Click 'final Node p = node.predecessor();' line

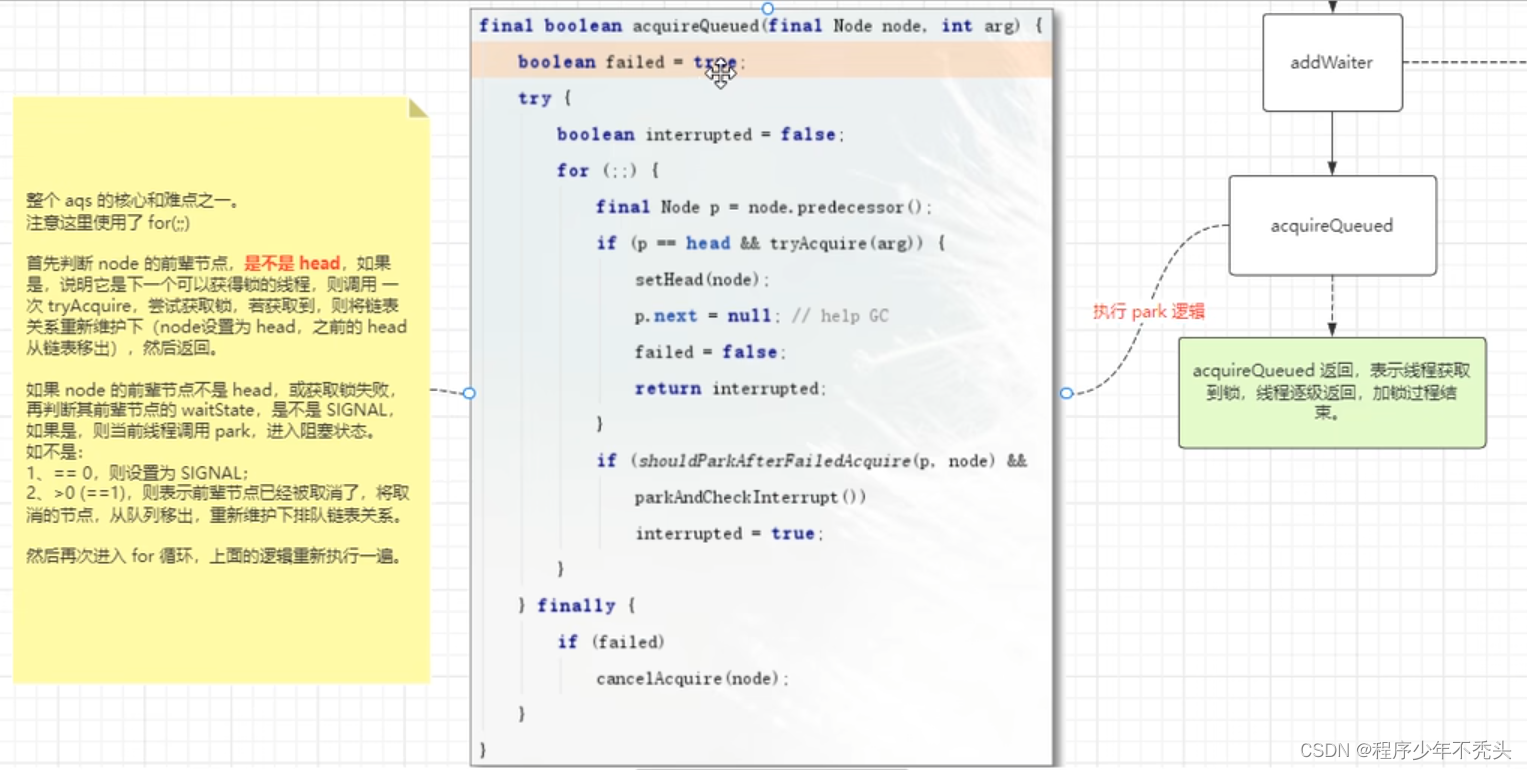(764, 207)
